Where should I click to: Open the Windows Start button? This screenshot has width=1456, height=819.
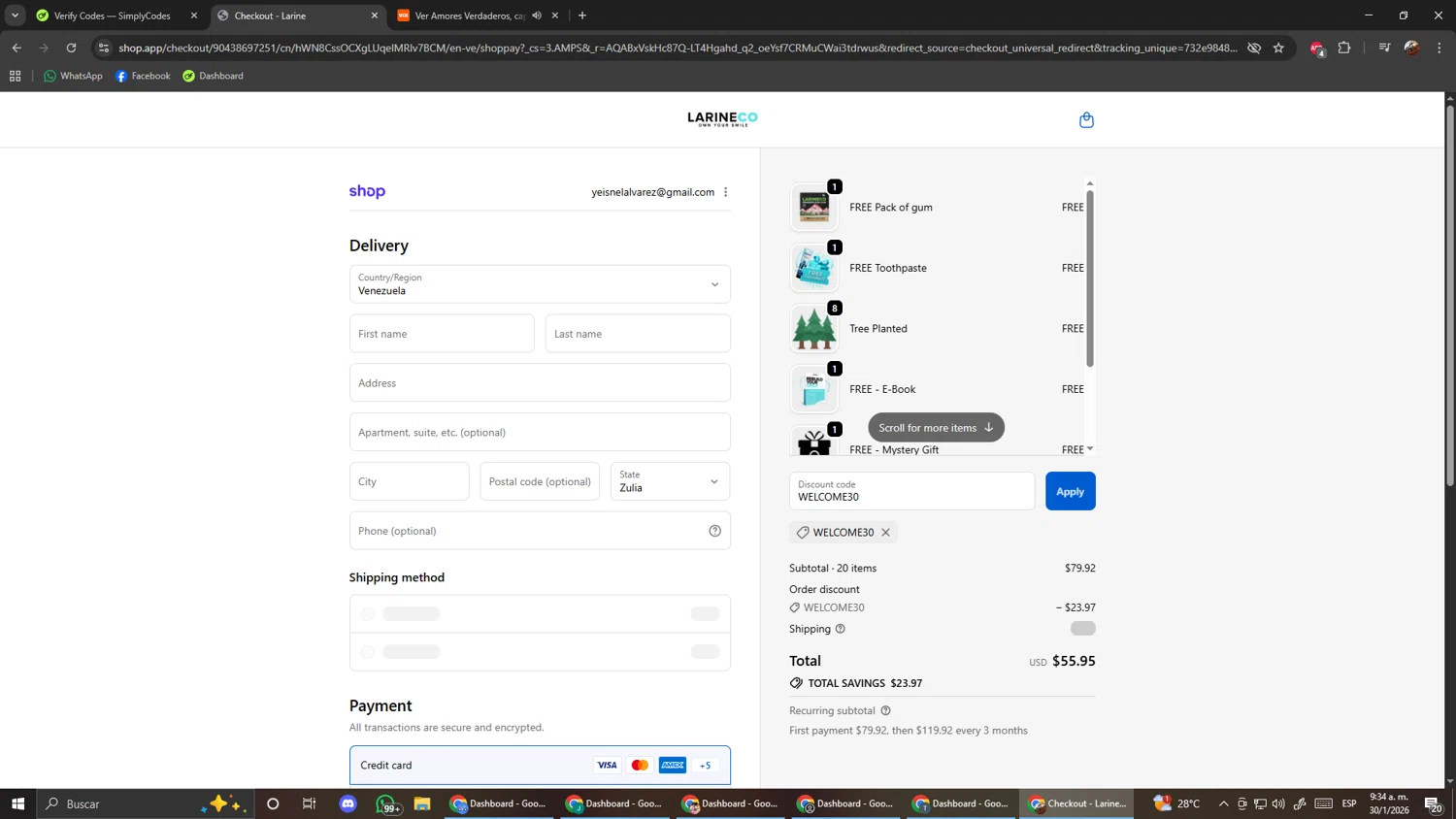17,803
